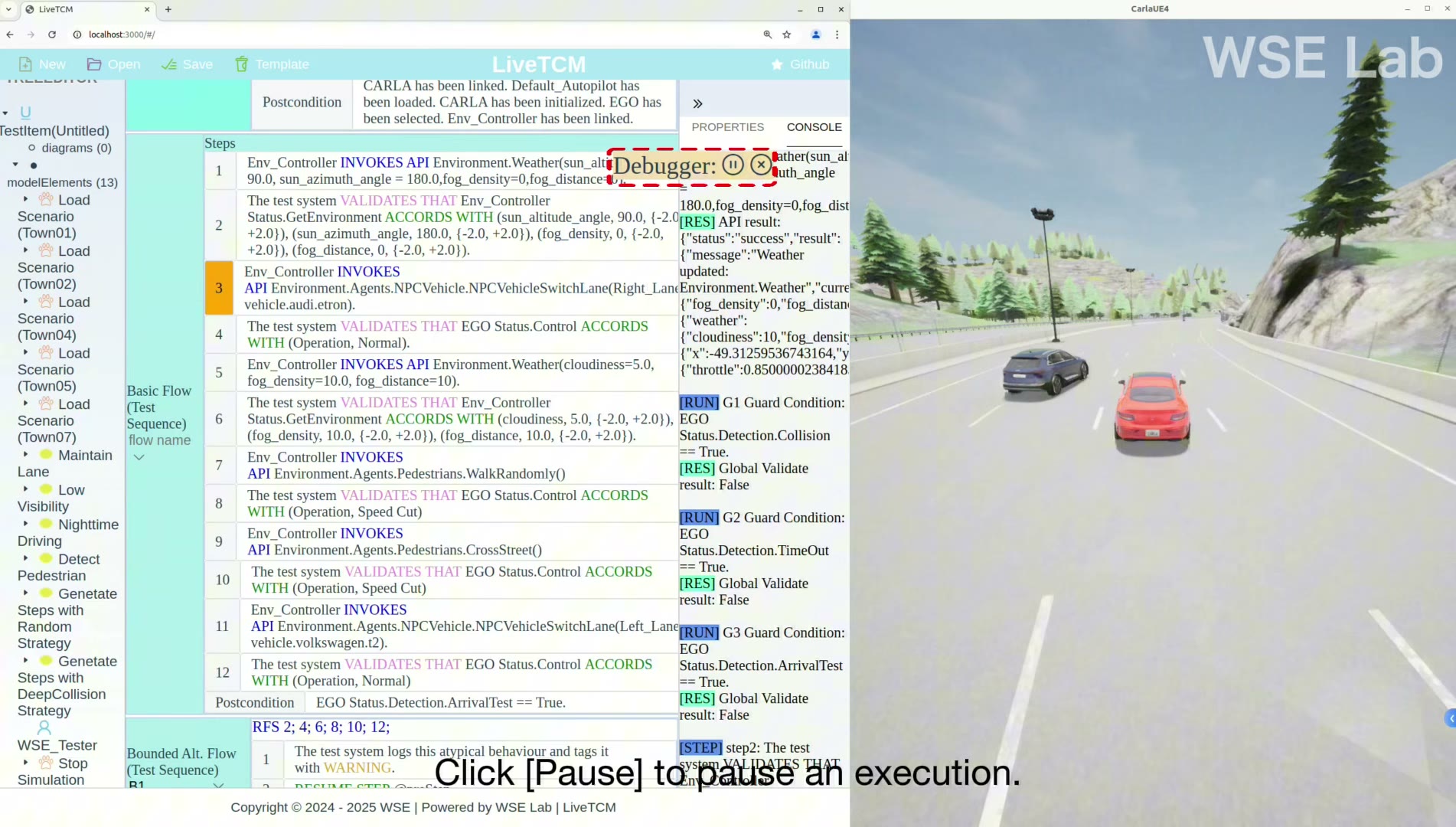The height and width of the screenshot is (827, 1456).
Task: Click the address bar localhost:3000
Action: [x=122, y=34]
